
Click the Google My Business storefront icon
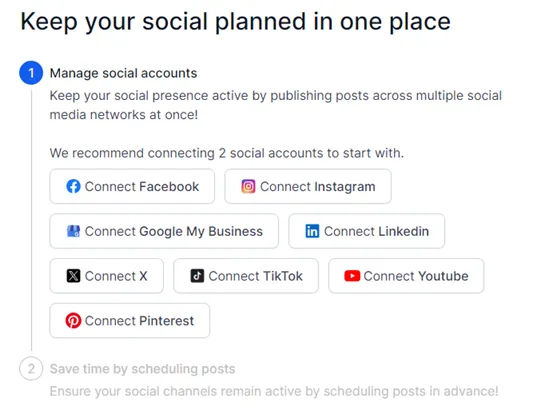[73, 231]
